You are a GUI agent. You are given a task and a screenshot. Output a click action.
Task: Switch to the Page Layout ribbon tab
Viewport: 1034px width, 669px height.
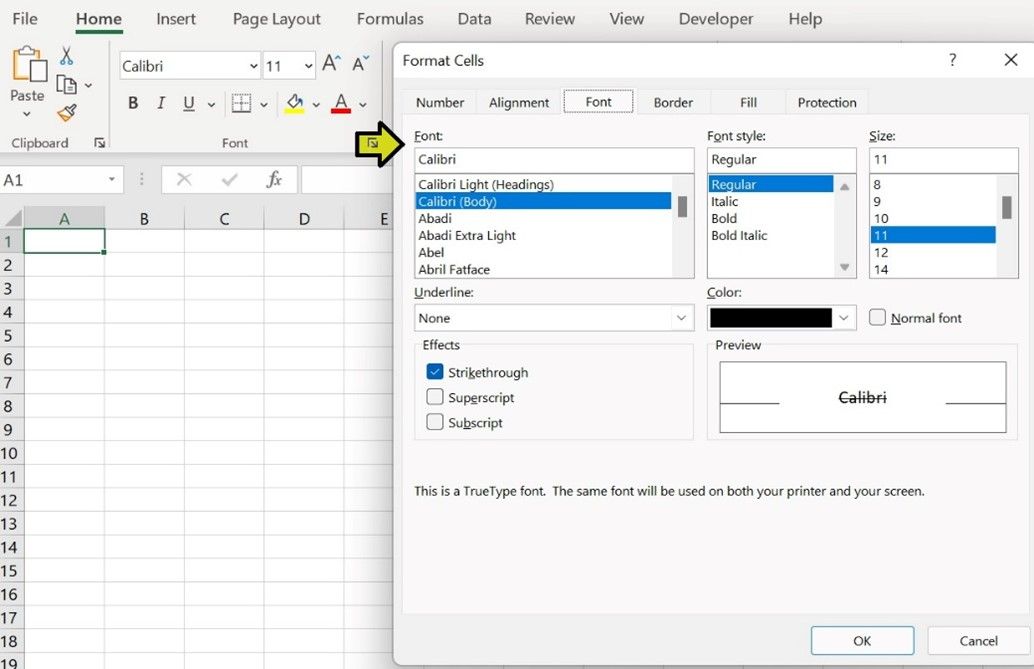[x=276, y=18]
